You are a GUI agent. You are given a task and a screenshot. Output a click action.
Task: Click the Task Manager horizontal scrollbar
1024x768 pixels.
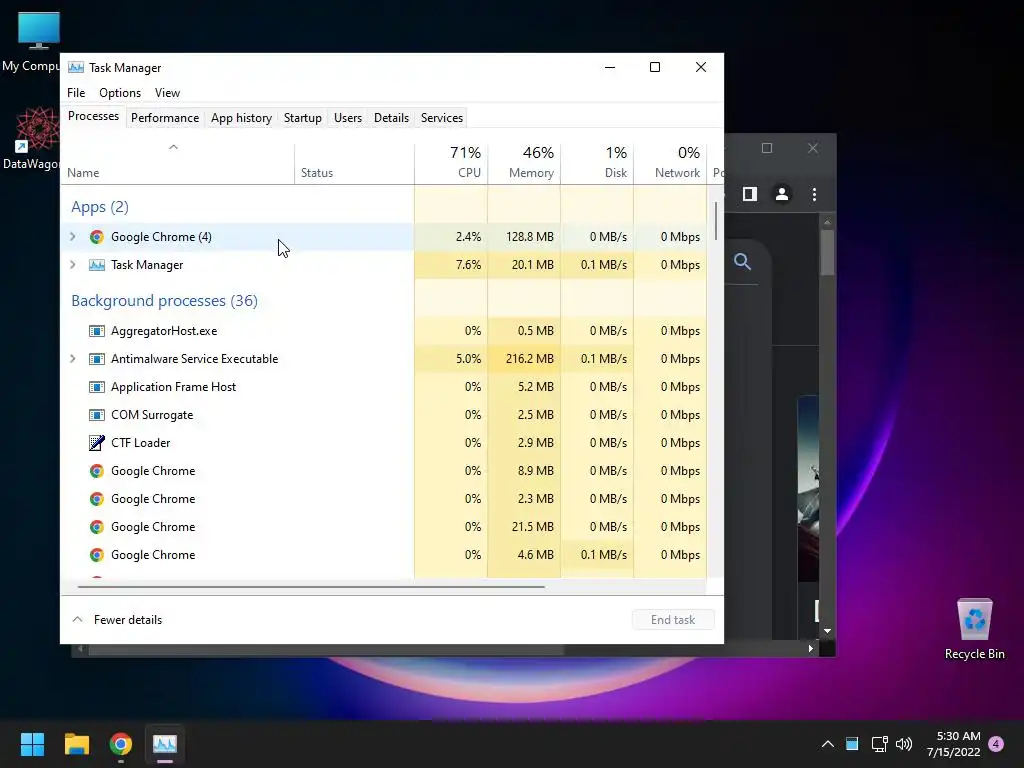point(311,586)
